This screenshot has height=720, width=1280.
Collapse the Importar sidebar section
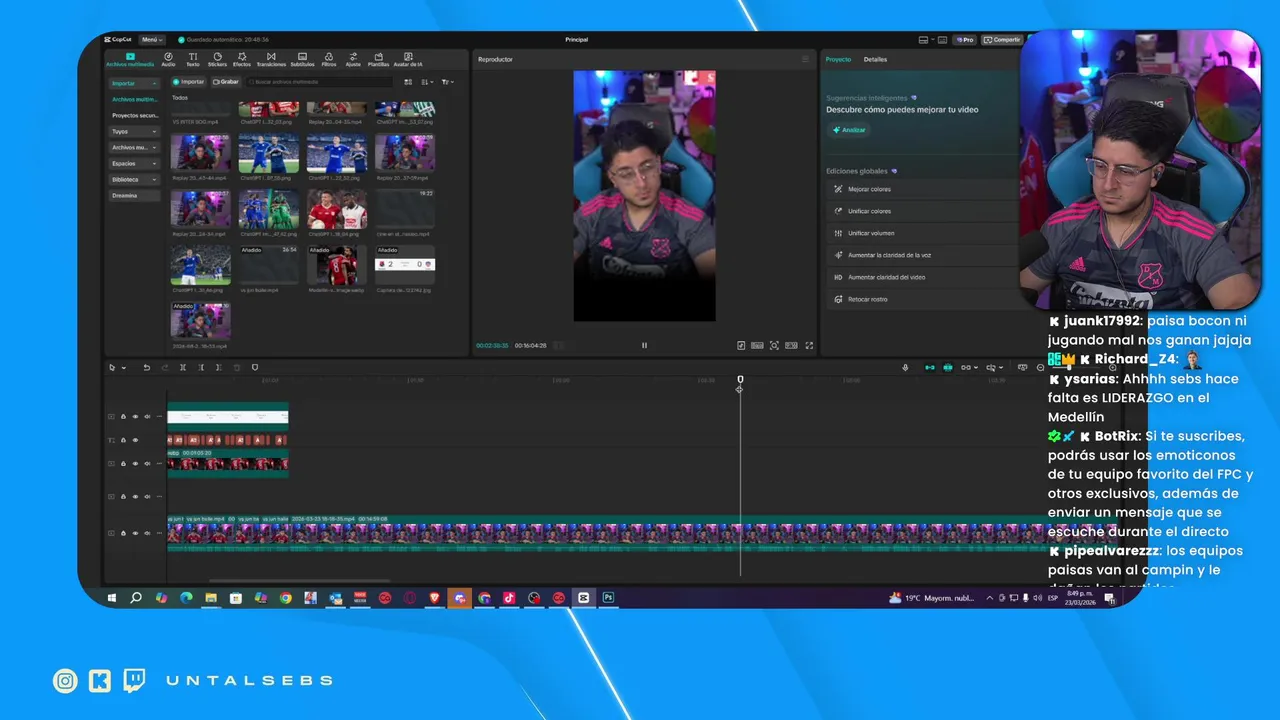tap(134, 83)
